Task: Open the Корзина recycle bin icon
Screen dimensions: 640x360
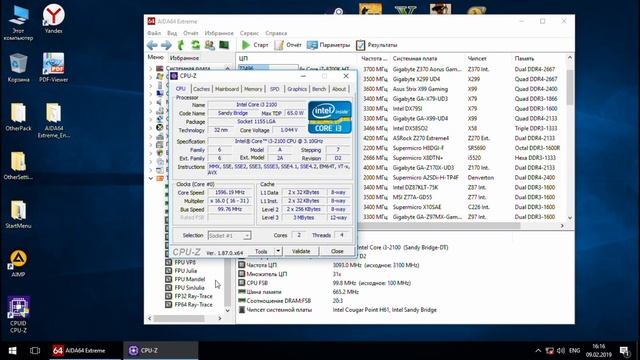Action: click(18, 68)
